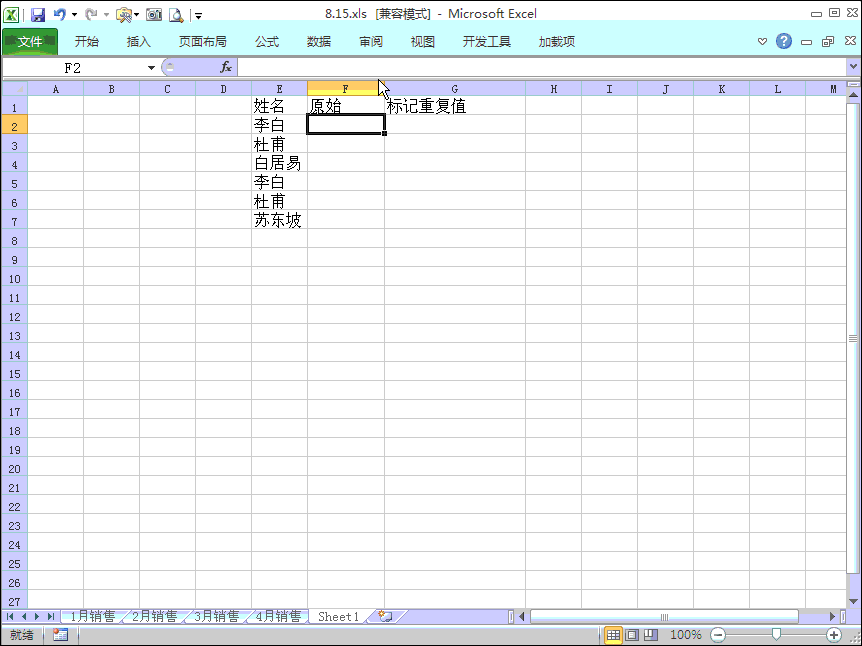Select cell E3 containing 杜甫
Viewport: 862px width, 646px height.
(279, 144)
